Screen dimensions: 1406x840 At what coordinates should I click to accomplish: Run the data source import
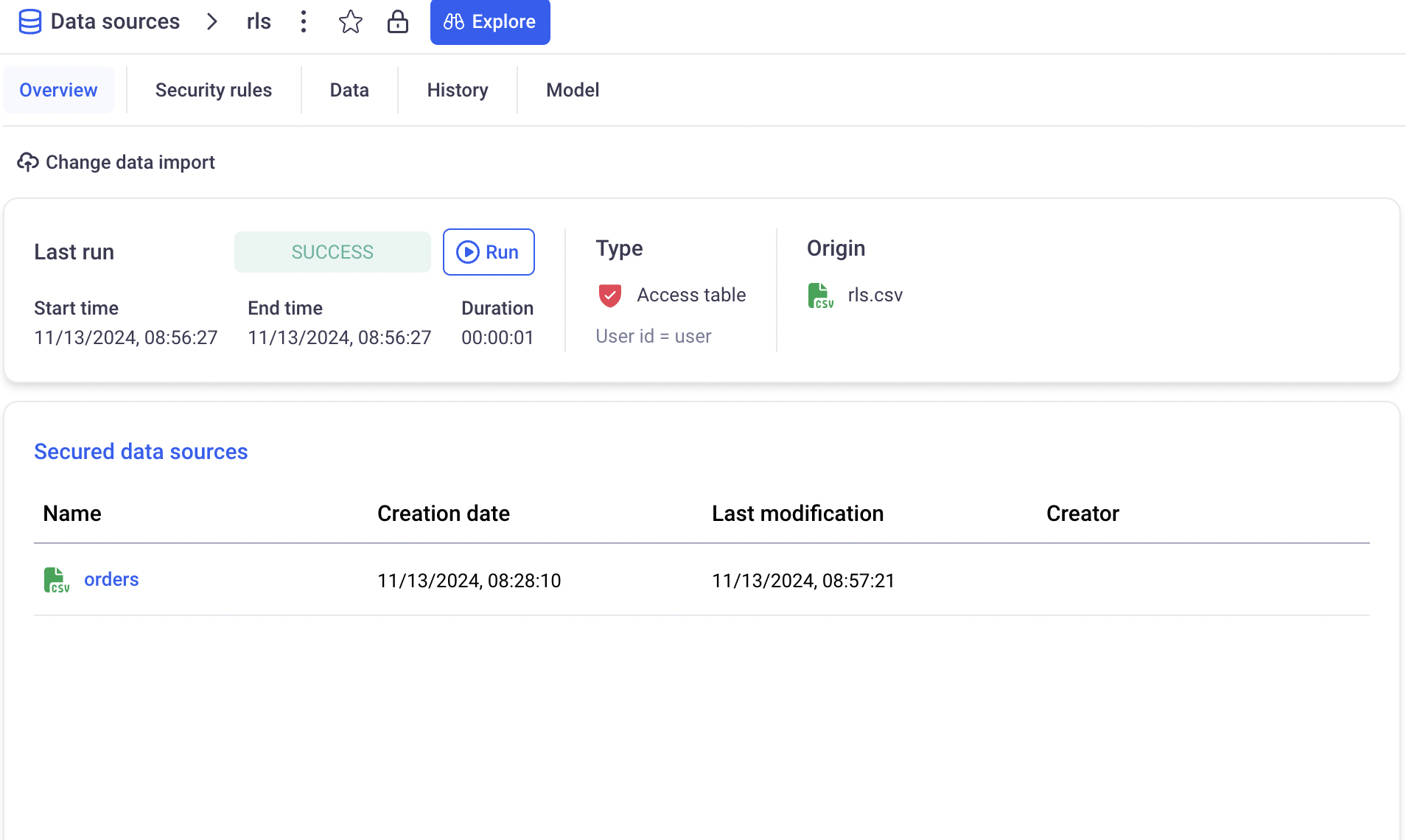pos(489,252)
